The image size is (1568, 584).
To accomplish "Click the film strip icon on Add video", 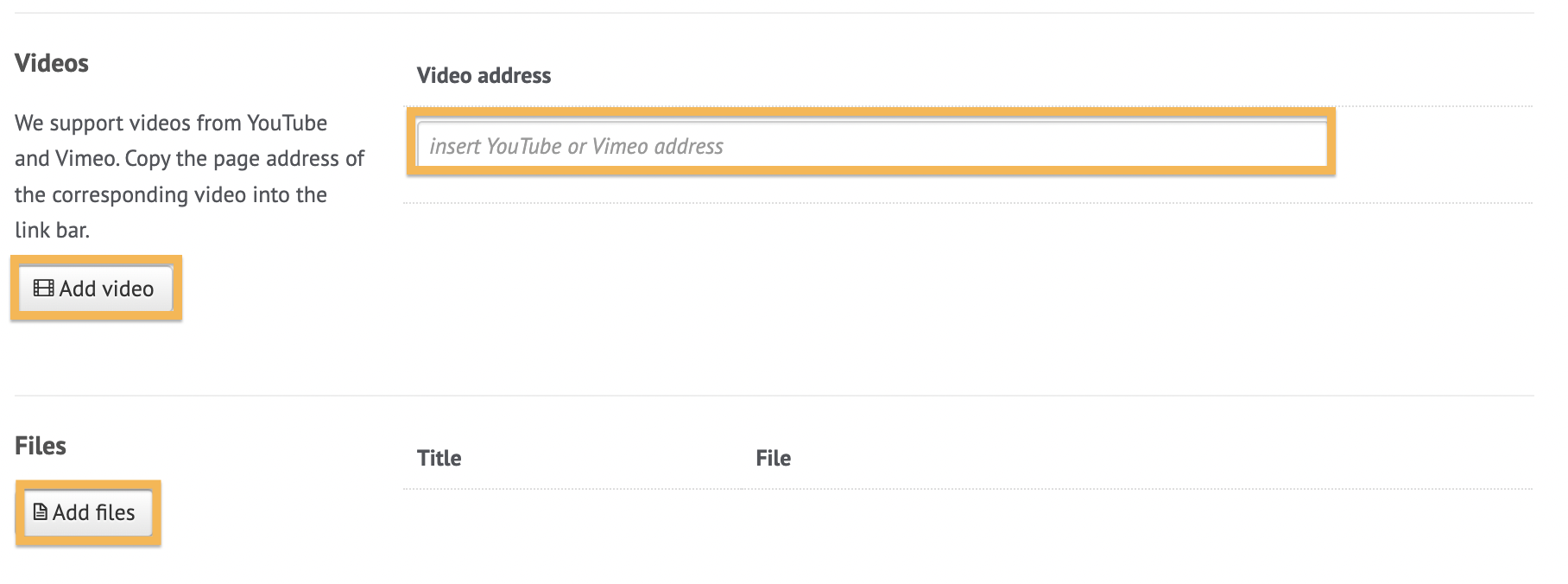I will (x=43, y=289).
